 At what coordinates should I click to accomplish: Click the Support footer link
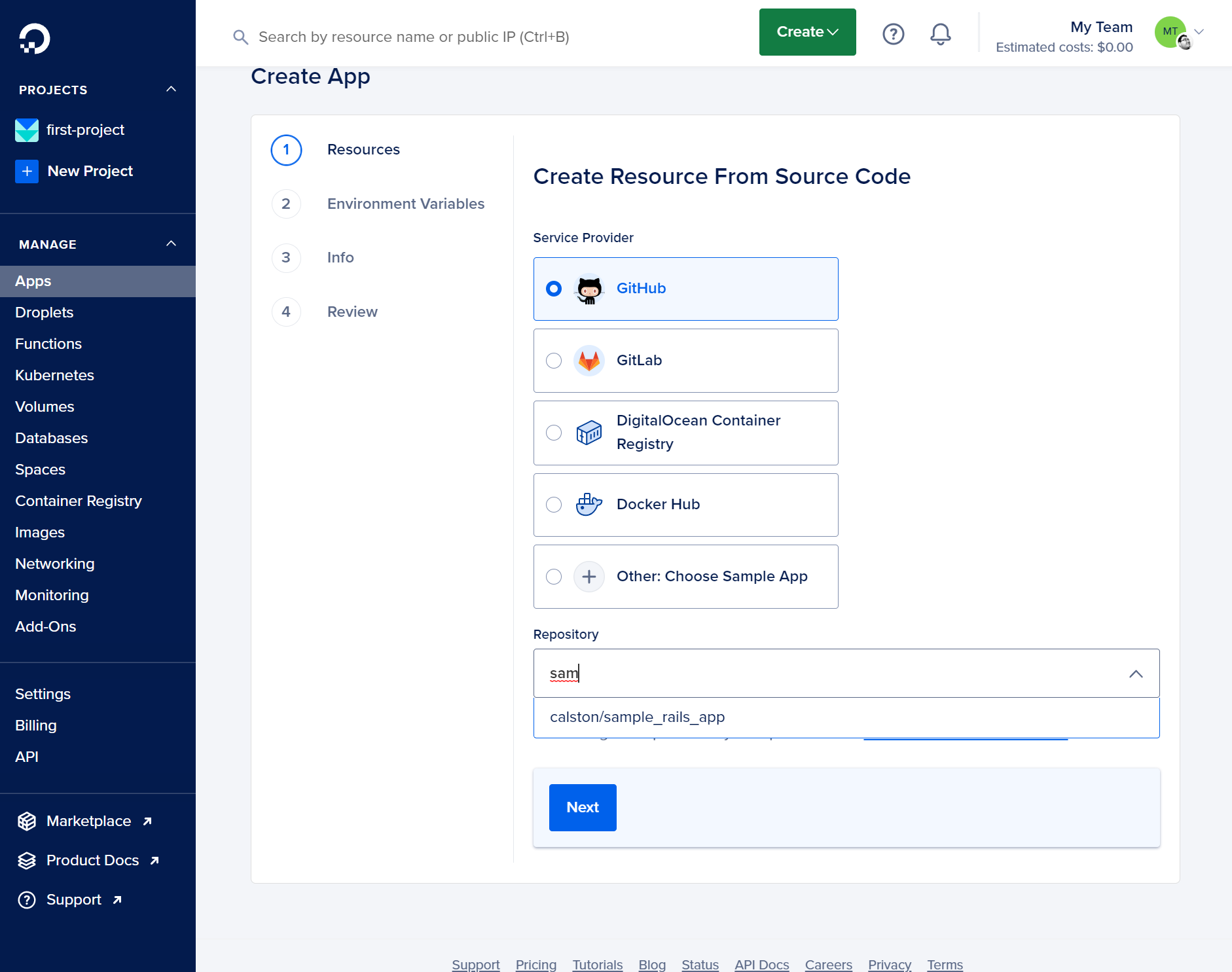[x=476, y=964]
